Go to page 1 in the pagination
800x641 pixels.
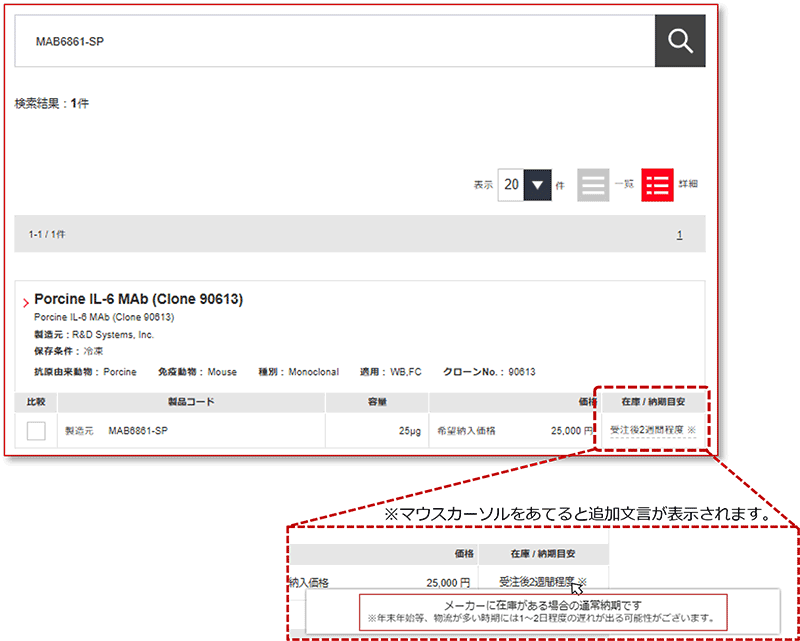679,235
